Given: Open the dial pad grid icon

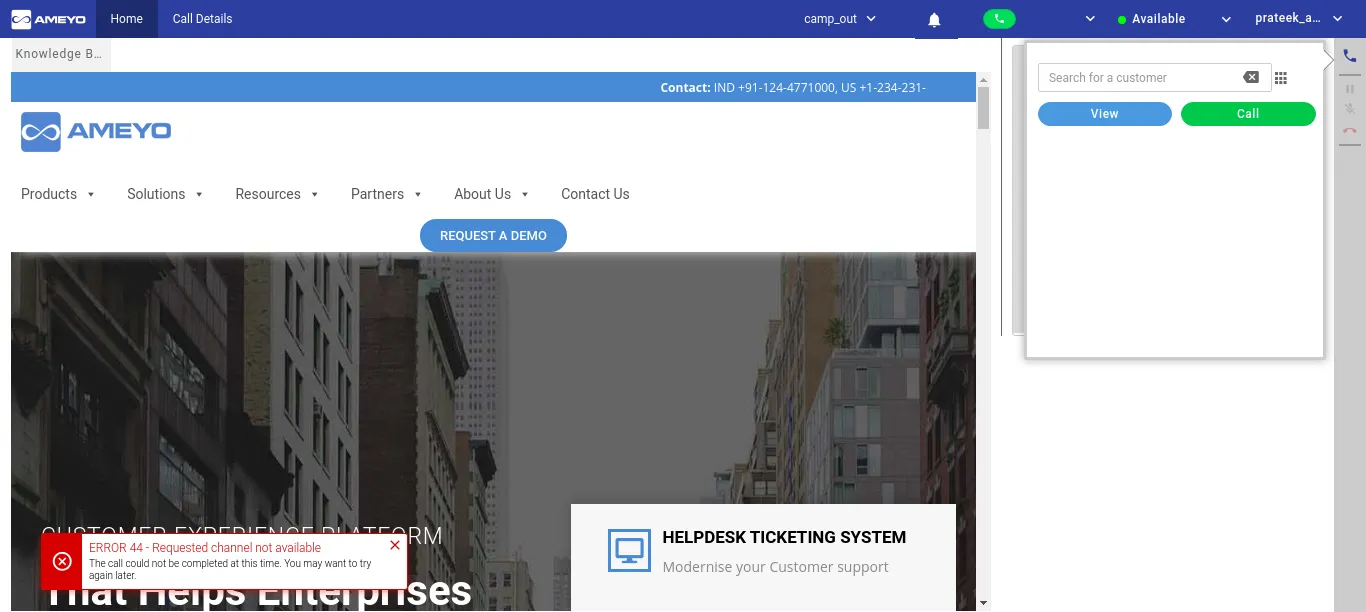Looking at the screenshot, I should click(1281, 78).
